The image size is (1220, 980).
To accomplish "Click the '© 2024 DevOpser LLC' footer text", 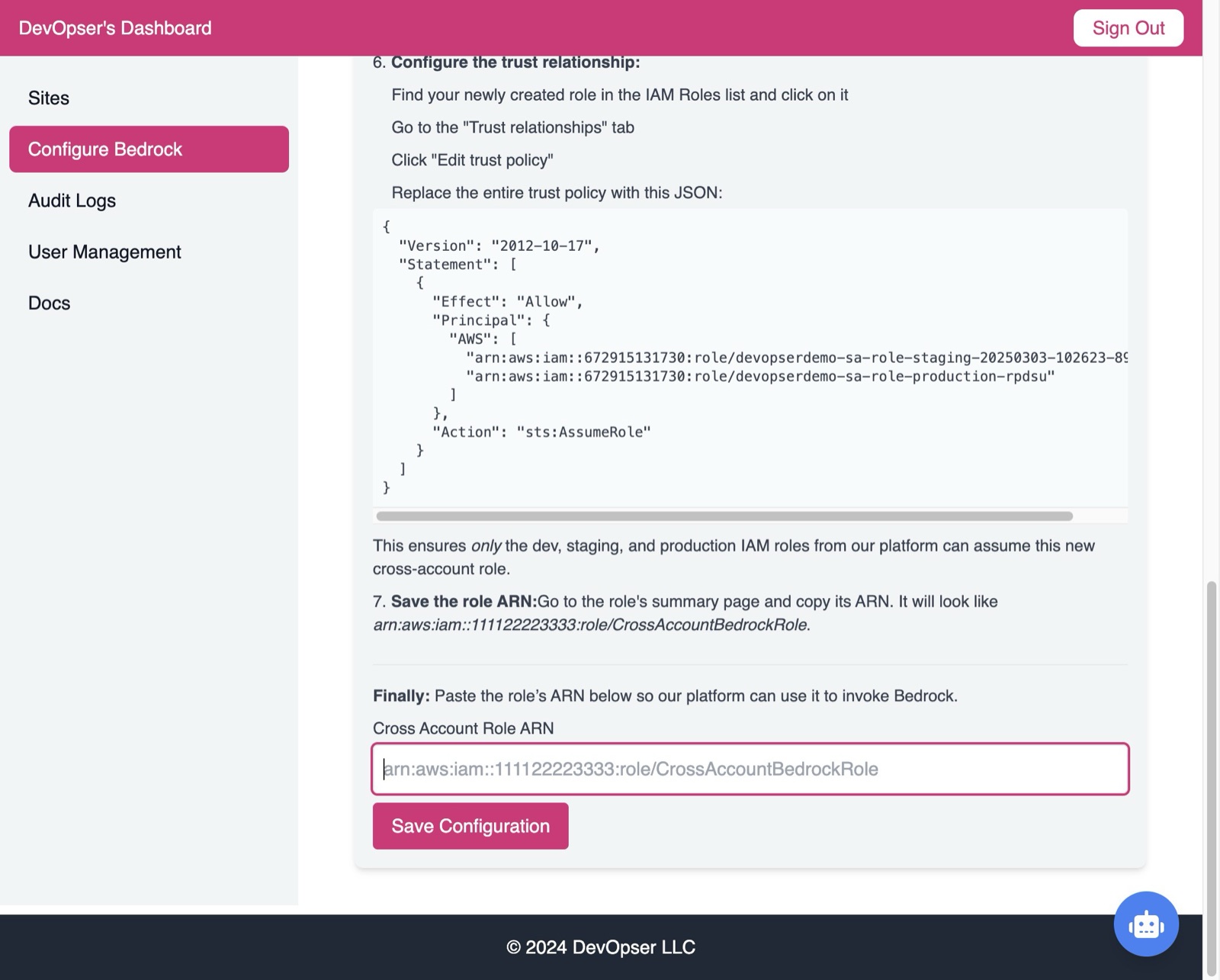I will click(x=601, y=947).
